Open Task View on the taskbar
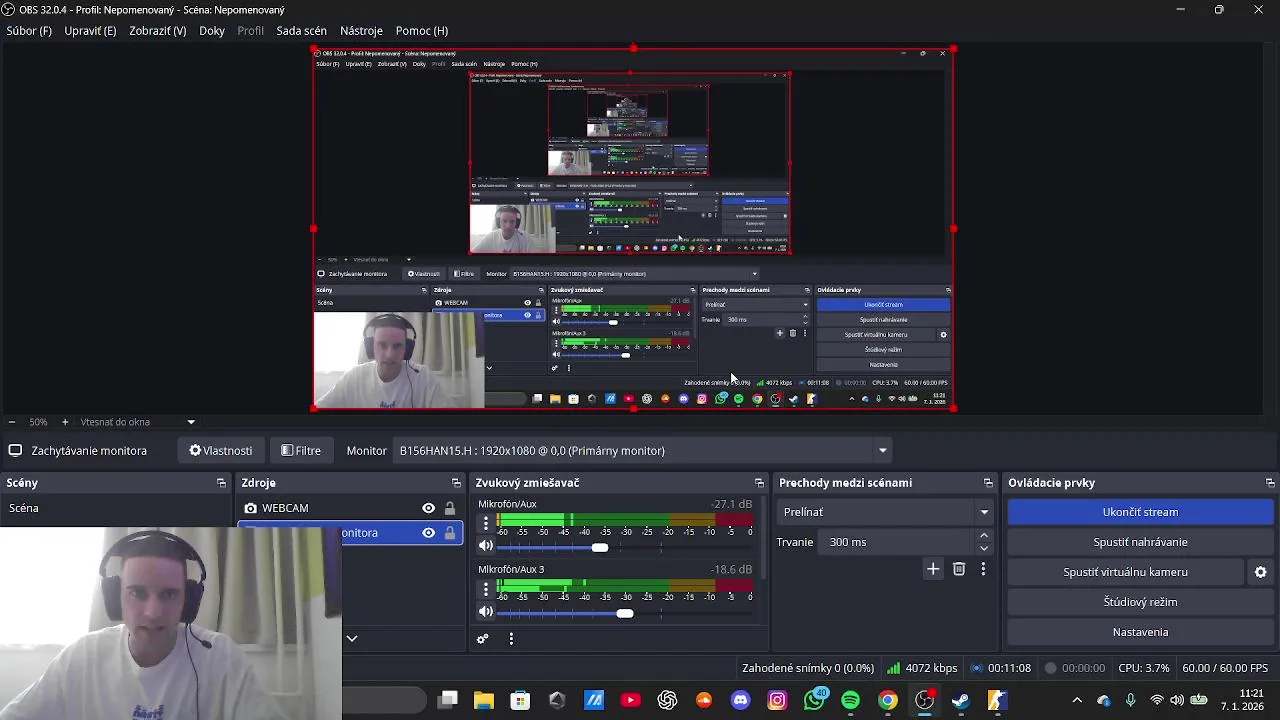Image resolution: width=1280 pixels, height=720 pixels. click(x=448, y=700)
